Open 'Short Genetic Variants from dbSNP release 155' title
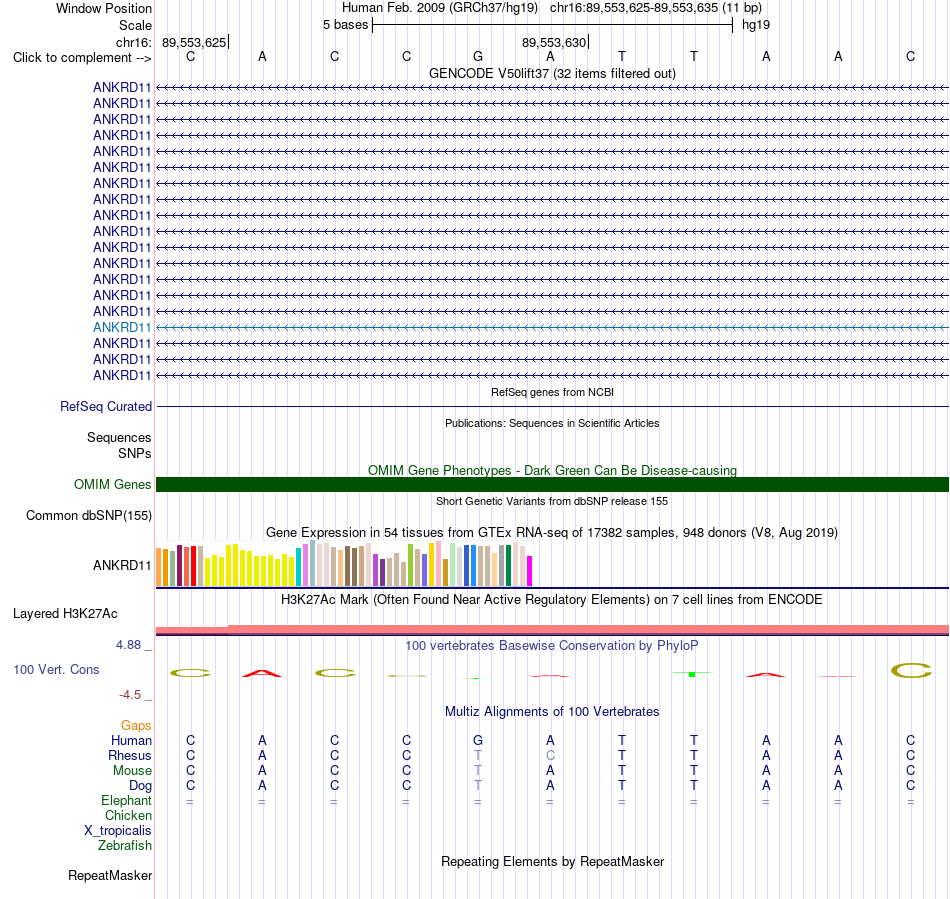This screenshot has width=950, height=899. point(552,501)
